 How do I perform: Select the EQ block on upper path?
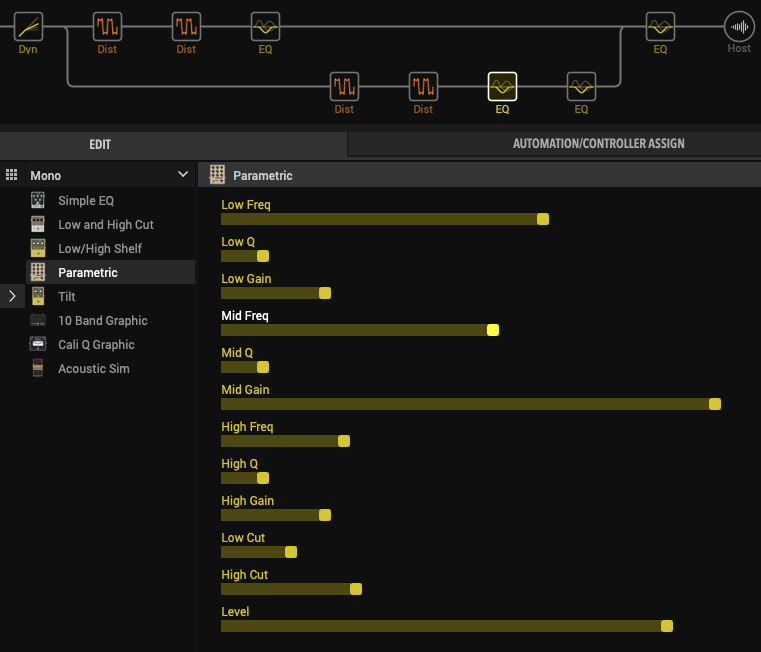(265, 26)
